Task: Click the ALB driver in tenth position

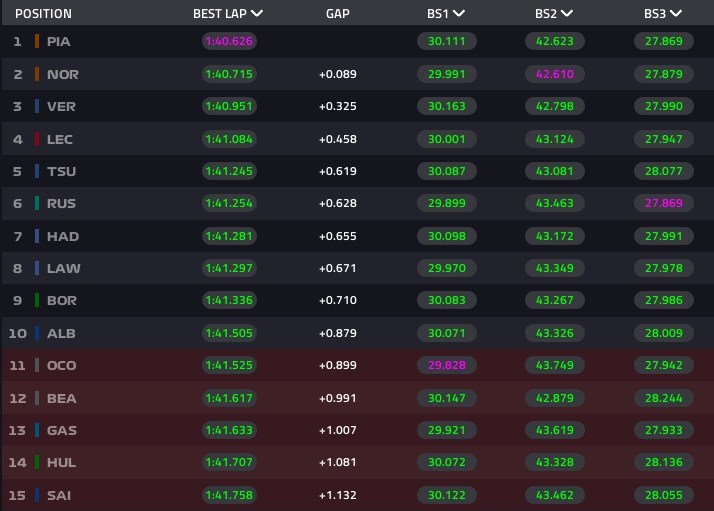Action: (x=61, y=333)
